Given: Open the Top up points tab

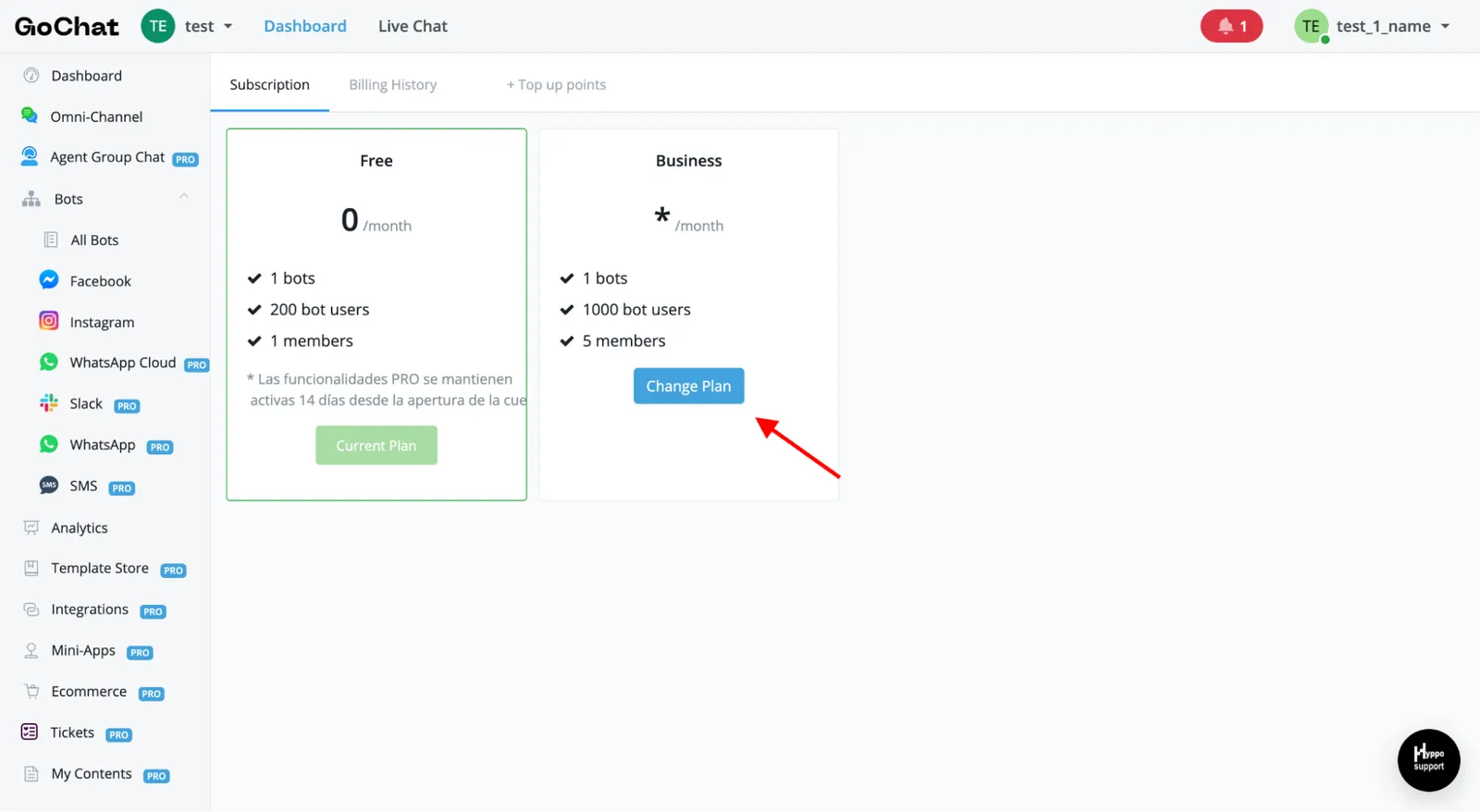Looking at the screenshot, I should (556, 85).
